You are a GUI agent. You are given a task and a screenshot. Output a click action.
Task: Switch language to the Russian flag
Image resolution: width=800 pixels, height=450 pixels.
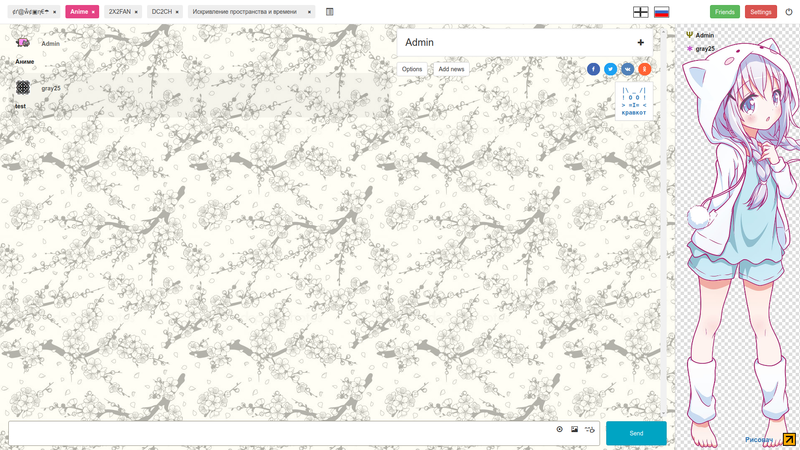click(662, 12)
